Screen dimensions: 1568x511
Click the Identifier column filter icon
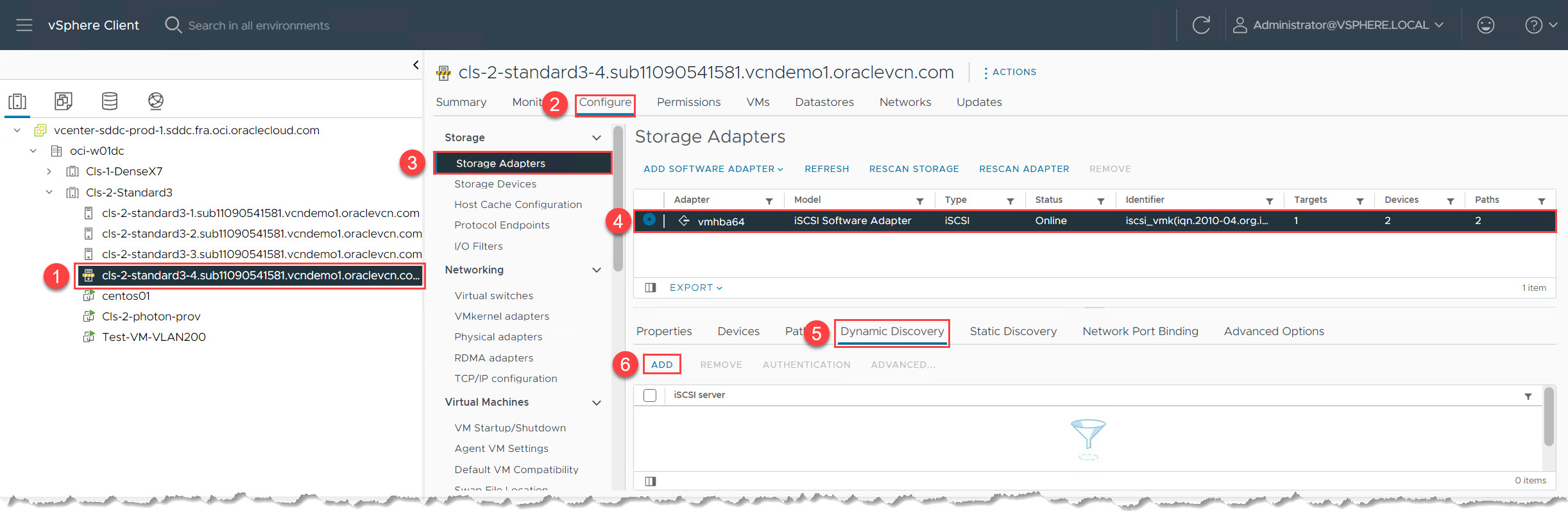pyautogui.click(x=1270, y=201)
